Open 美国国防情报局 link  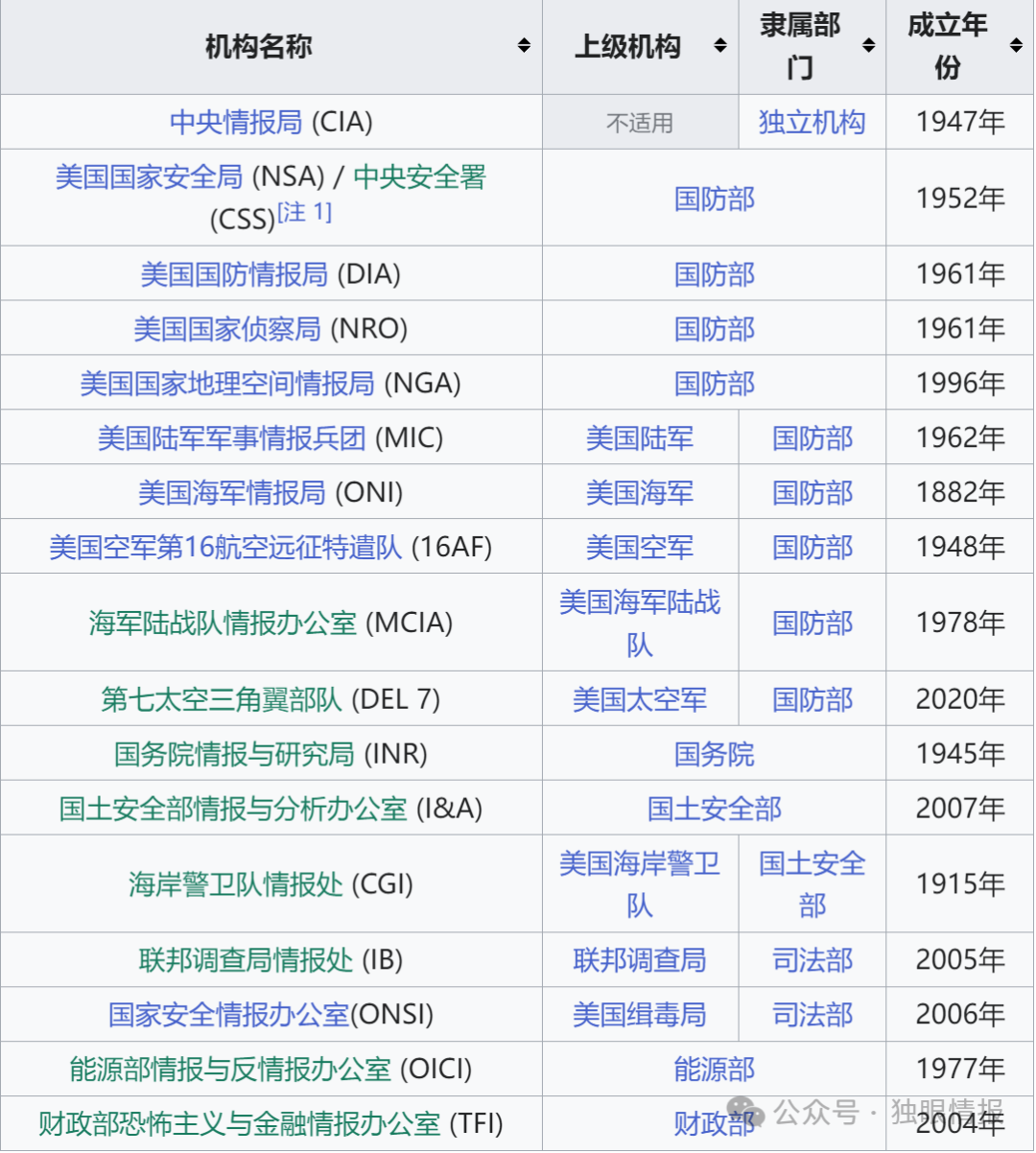click(x=234, y=274)
